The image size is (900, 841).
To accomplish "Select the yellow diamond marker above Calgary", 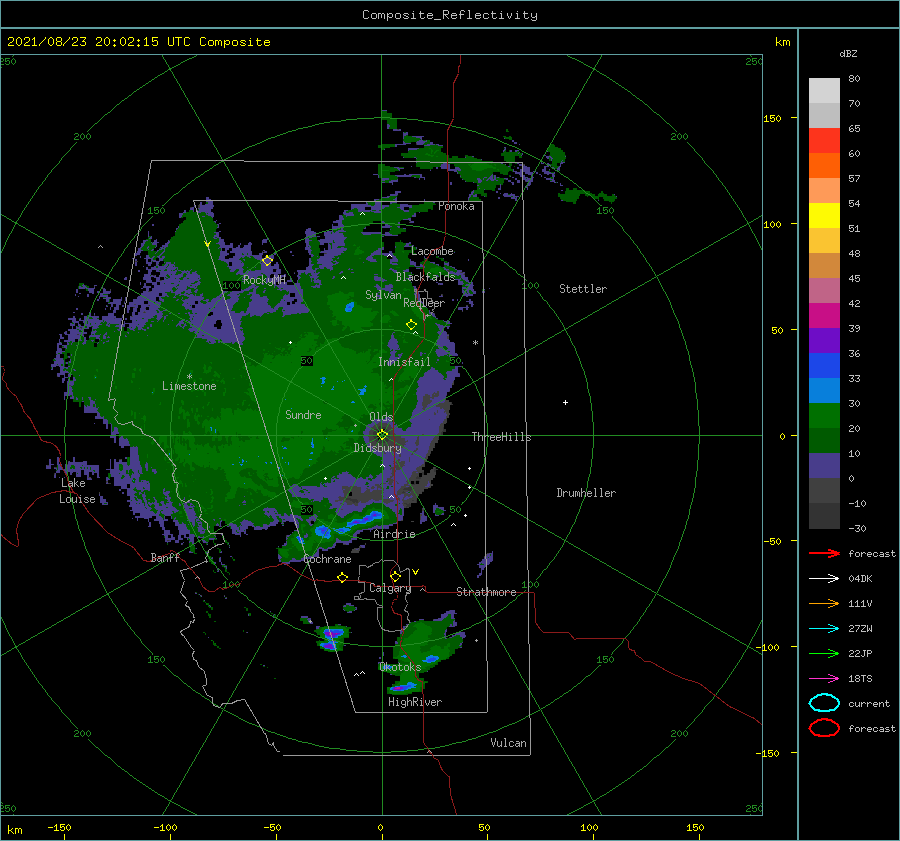I will point(395,576).
